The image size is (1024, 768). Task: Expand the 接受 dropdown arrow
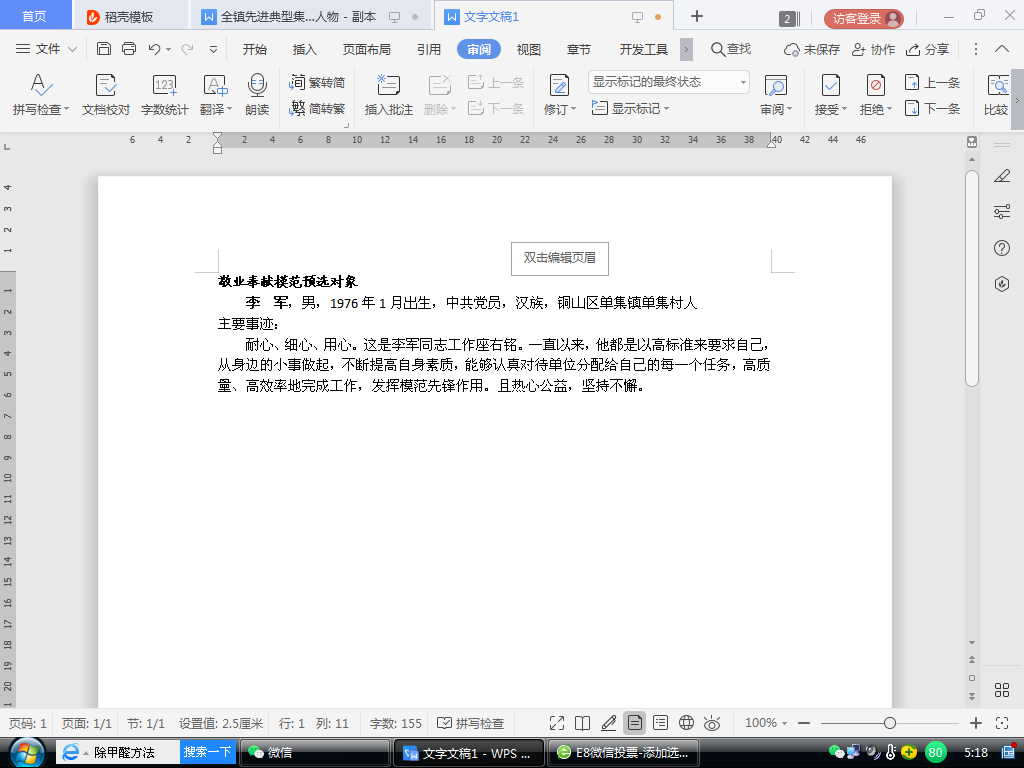(x=844, y=109)
